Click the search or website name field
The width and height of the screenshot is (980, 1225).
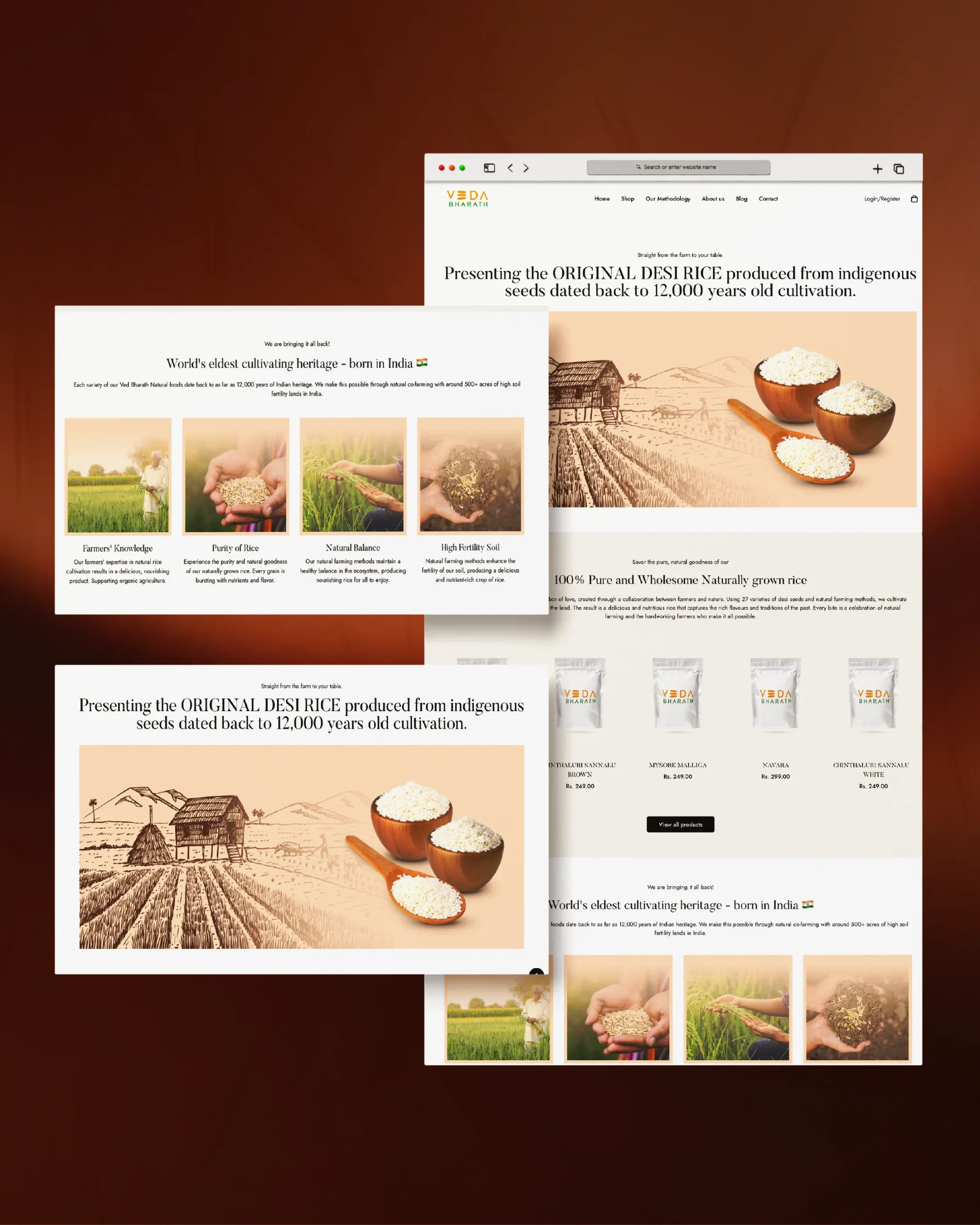(679, 167)
